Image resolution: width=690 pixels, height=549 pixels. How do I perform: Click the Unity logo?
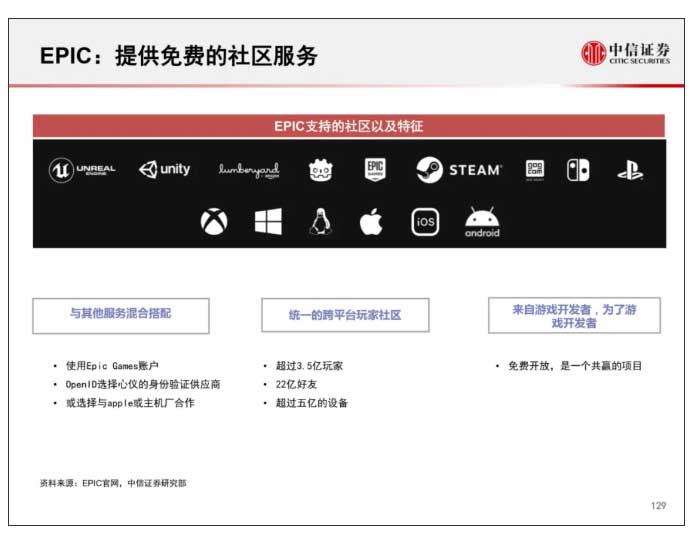[x=164, y=169]
